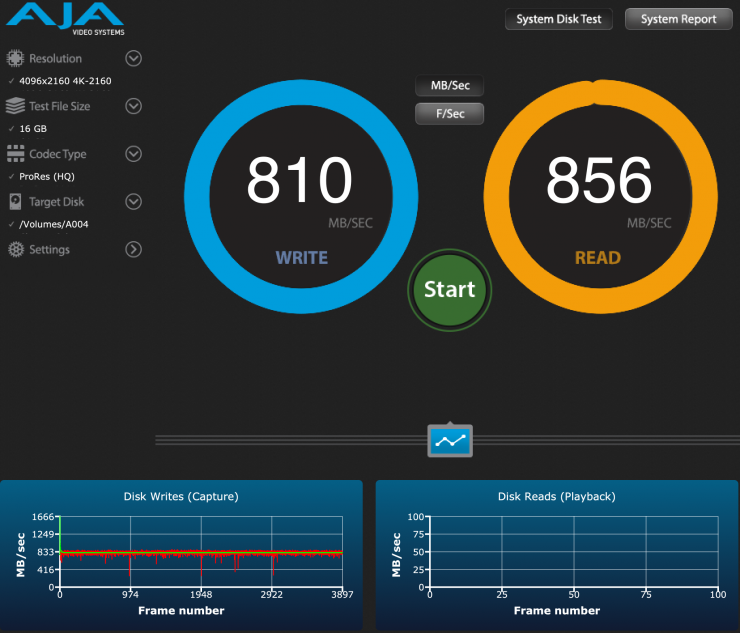Open the Settings panel arrow
740x633 pixels.
click(133, 250)
